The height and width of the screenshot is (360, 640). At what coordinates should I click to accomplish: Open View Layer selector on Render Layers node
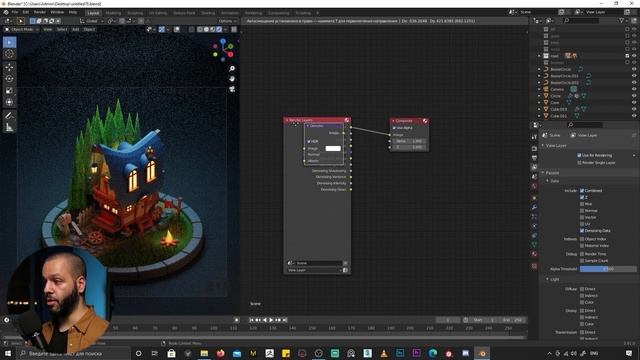pyautogui.click(x=315, y=270)
